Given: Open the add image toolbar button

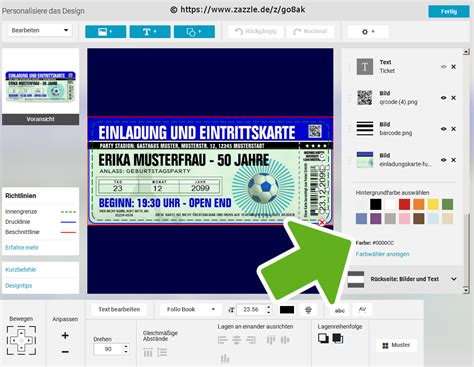Looking at the screenshot, I should coord(105,32).
